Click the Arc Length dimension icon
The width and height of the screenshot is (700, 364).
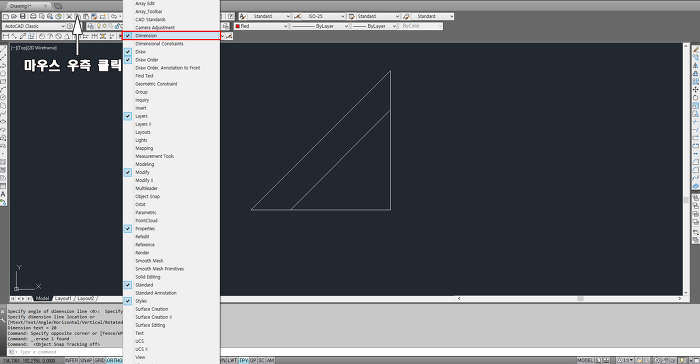(x=23, y=36)
